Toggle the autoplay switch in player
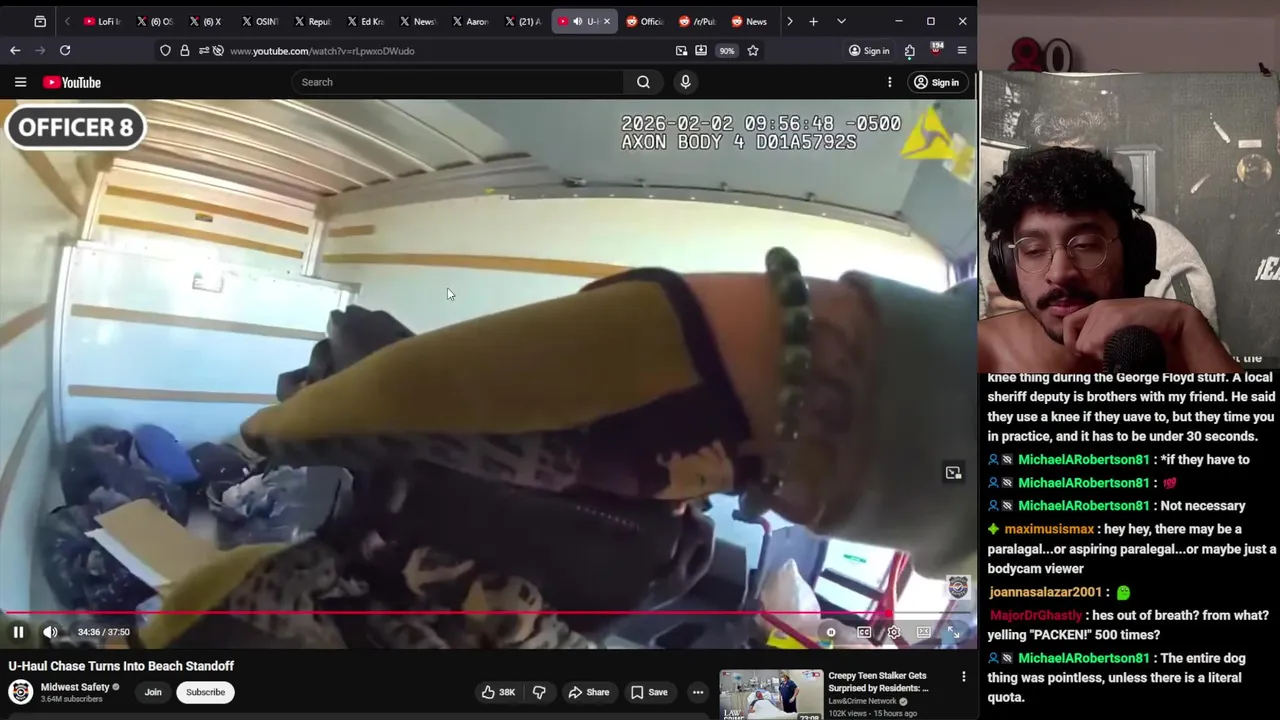The height and width of the screenshot is (720, 1280). pos(831,632)
